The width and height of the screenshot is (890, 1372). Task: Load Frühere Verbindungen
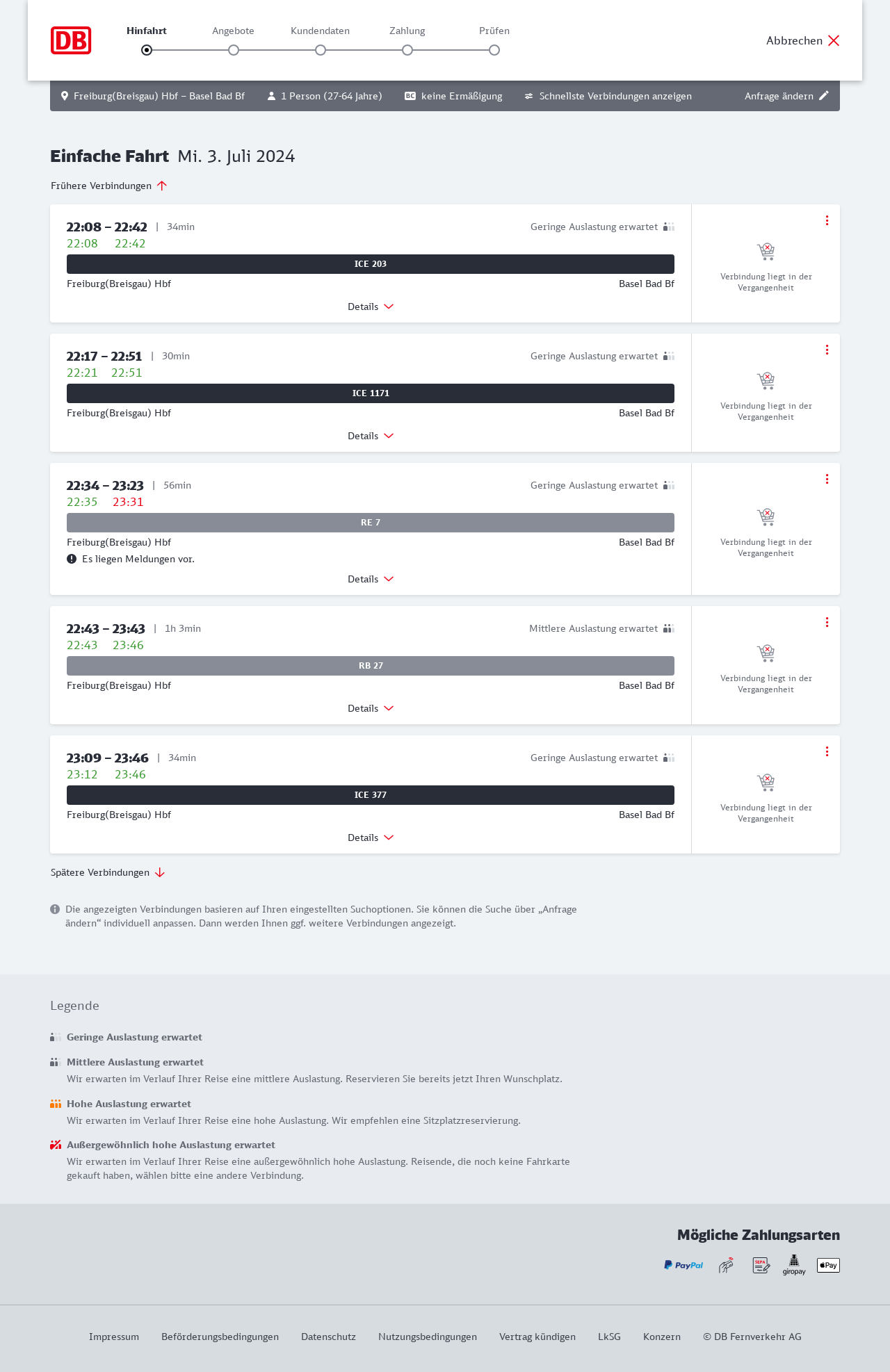(x=109, y=186)
